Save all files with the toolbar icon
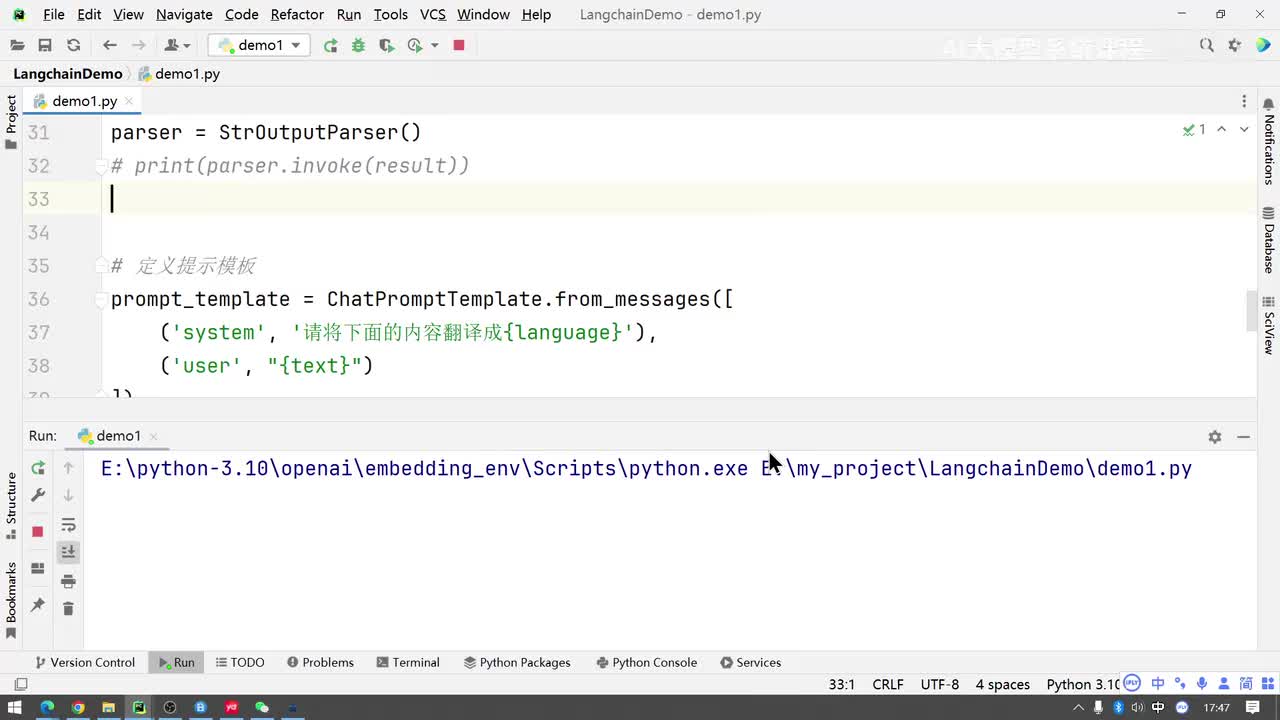Viewport: 1280px width, 720px height. 45,45
